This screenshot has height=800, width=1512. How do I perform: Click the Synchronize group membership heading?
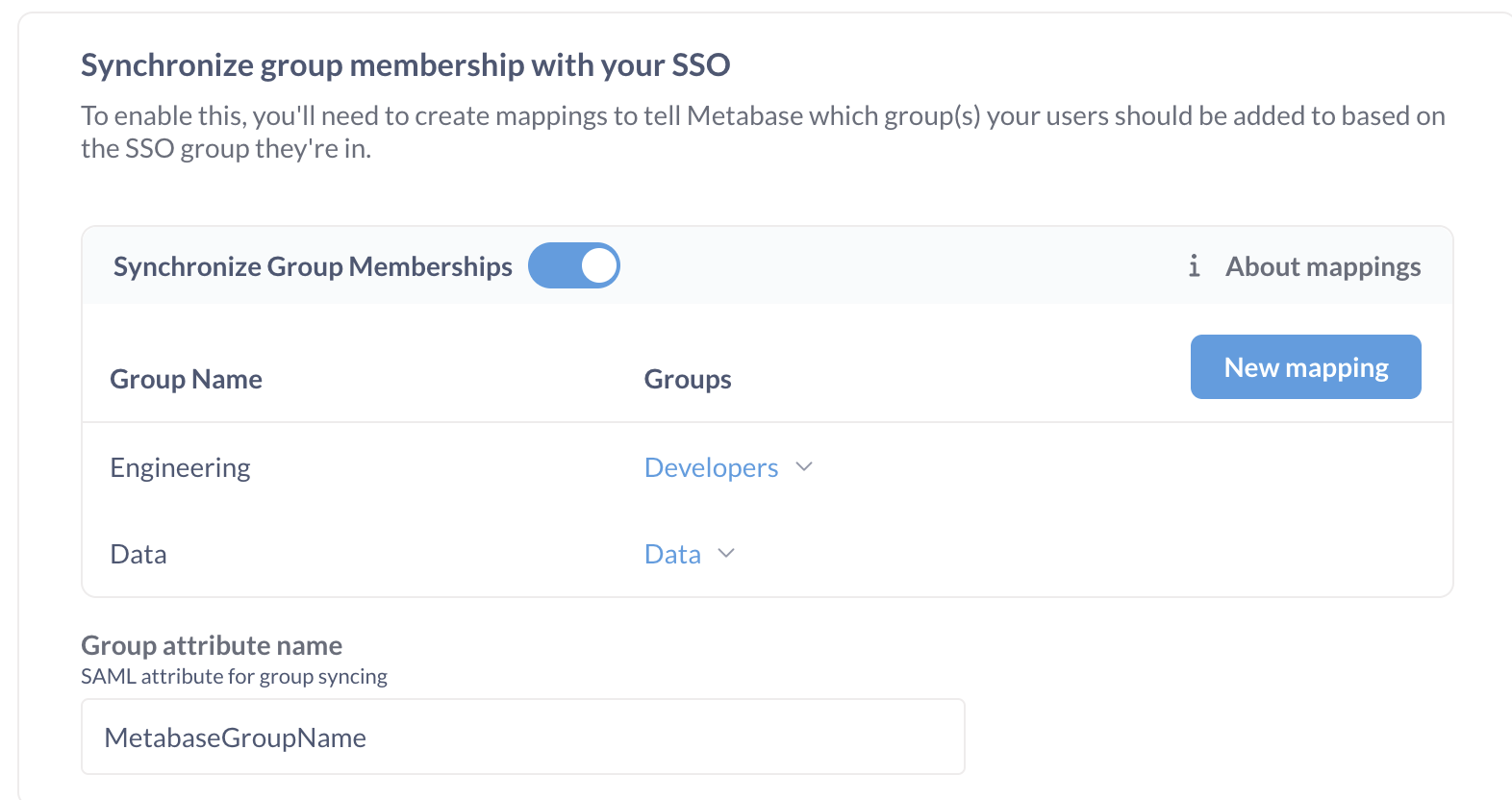pos(405,64)
